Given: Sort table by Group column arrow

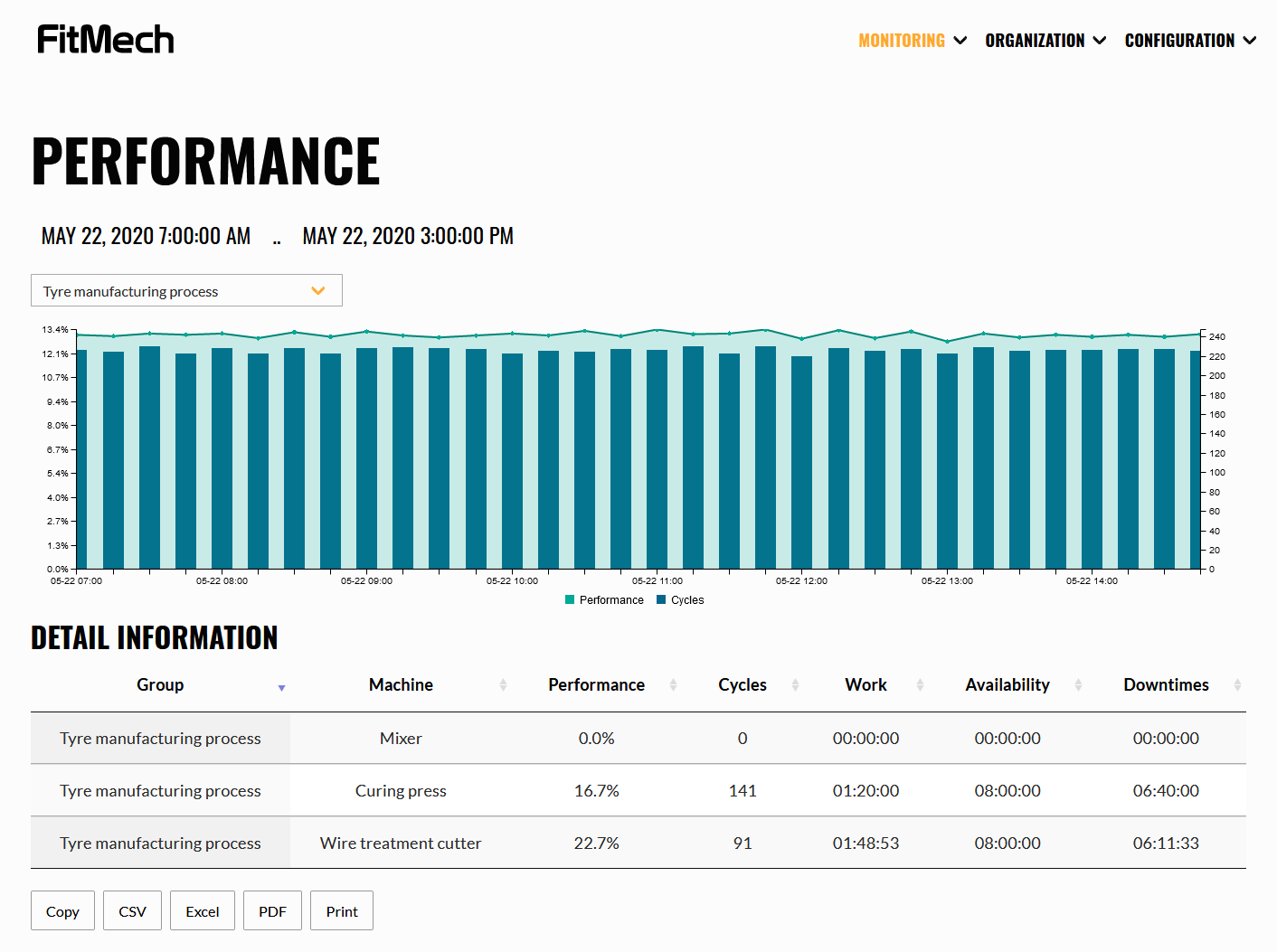Looking at the screenshot, I should coord(281,688).
